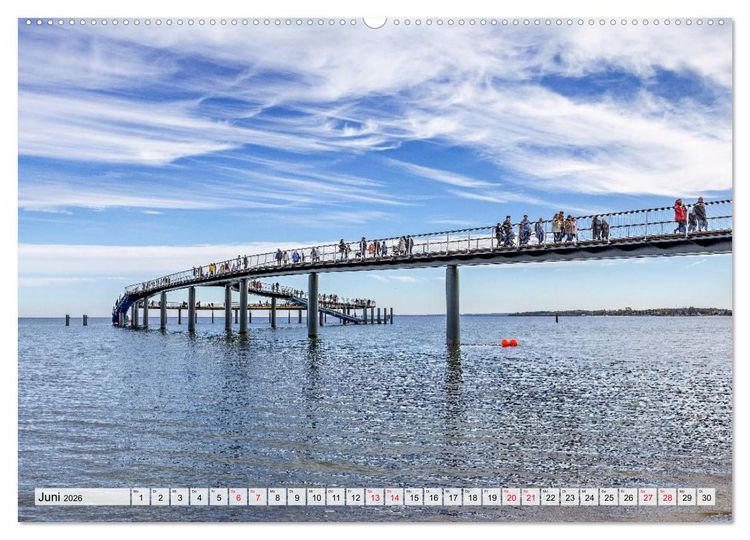750x540 pixels.
Task: Select date 2 in the calendar strip
Action: click(x=160, y=497)
